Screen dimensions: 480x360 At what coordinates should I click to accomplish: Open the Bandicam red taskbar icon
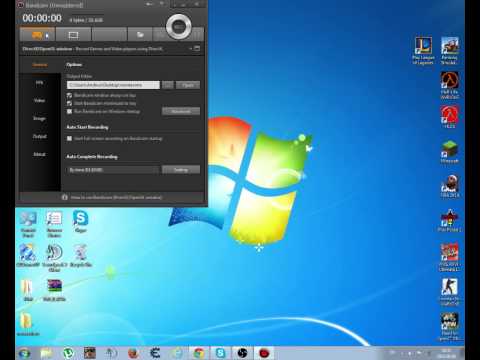(x=264, y=353)
